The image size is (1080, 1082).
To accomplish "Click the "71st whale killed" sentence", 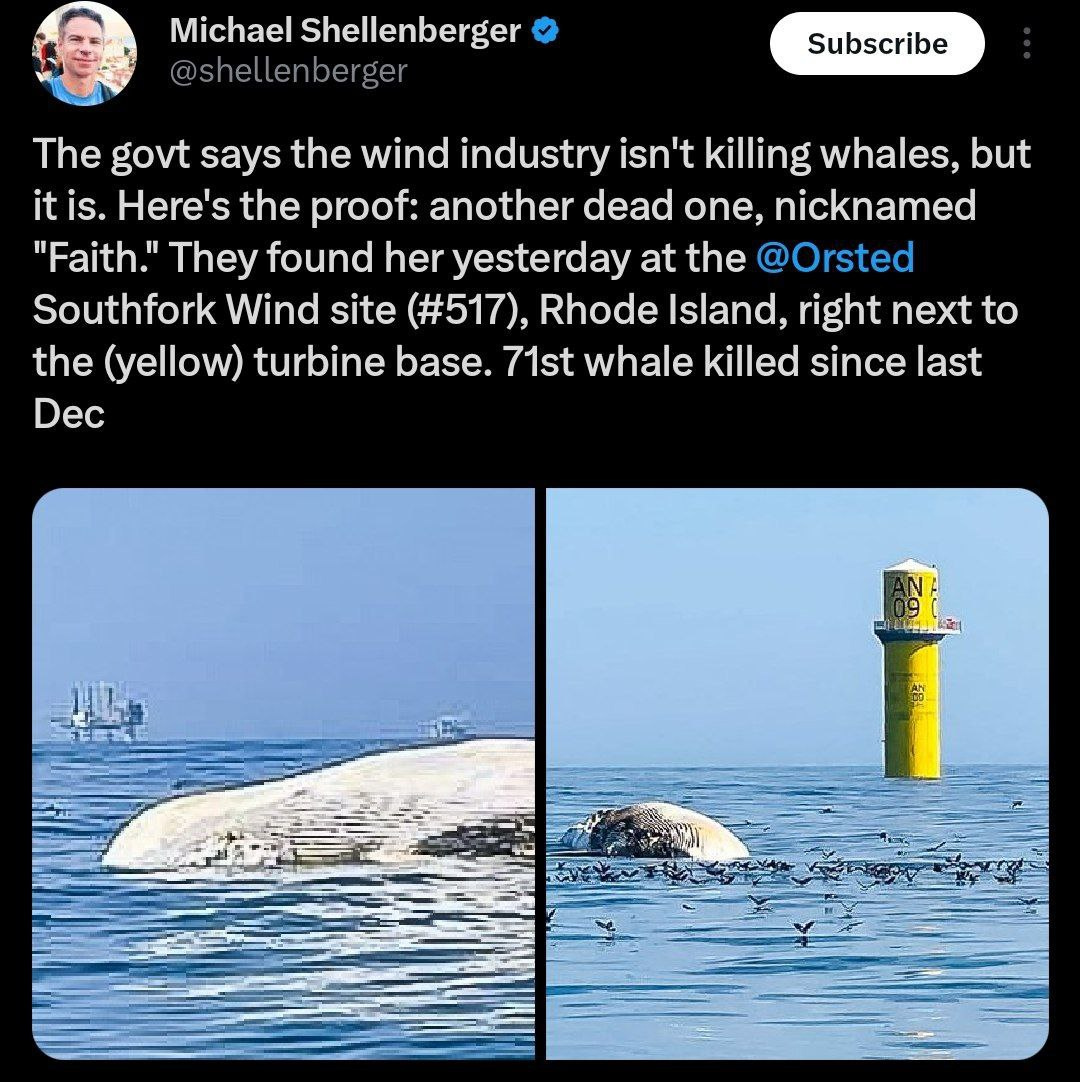I will click(742, 362).
